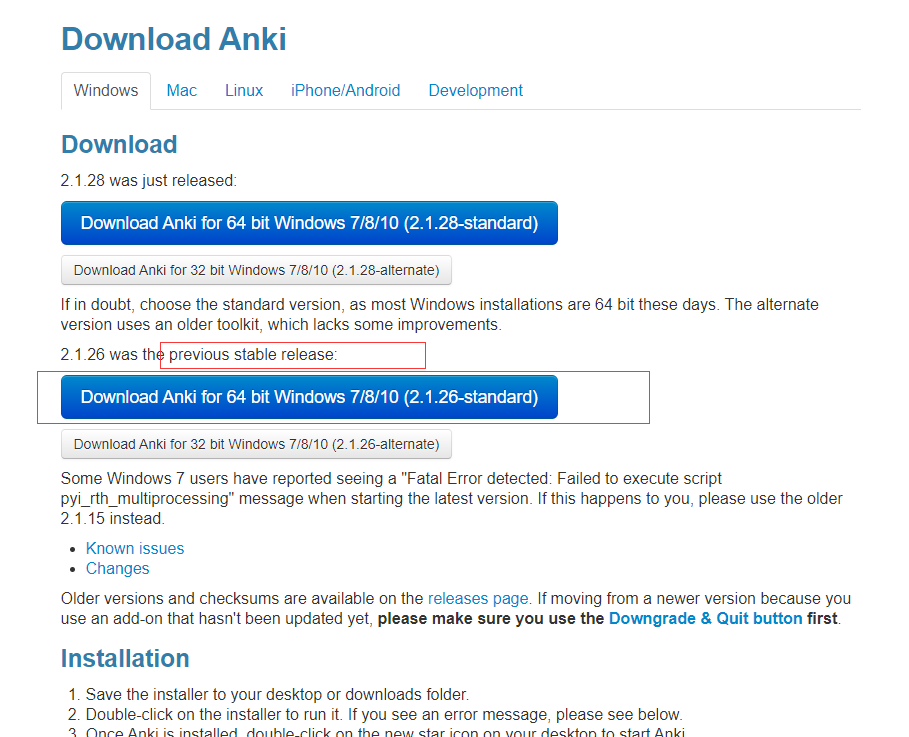The width and height of the screenshot is (909, 737).
Task: Open the Known issues link
Action: [134, 549]
